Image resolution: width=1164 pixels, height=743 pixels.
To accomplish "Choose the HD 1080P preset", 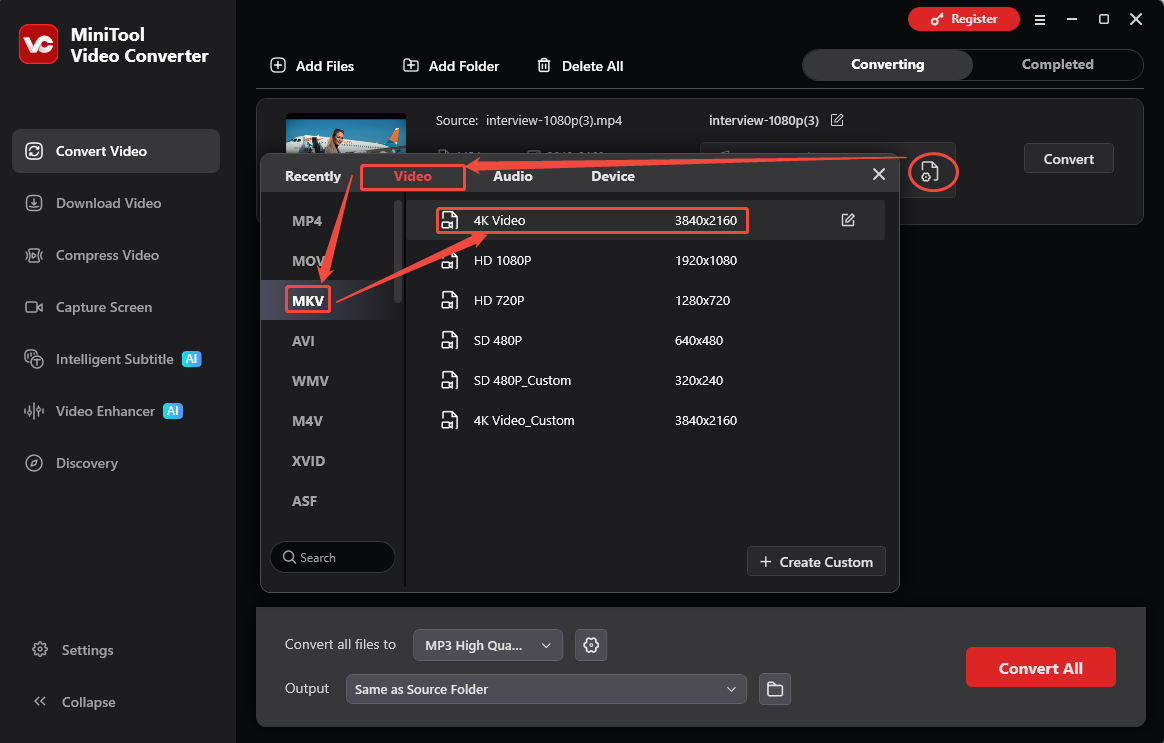I will 645,261.
